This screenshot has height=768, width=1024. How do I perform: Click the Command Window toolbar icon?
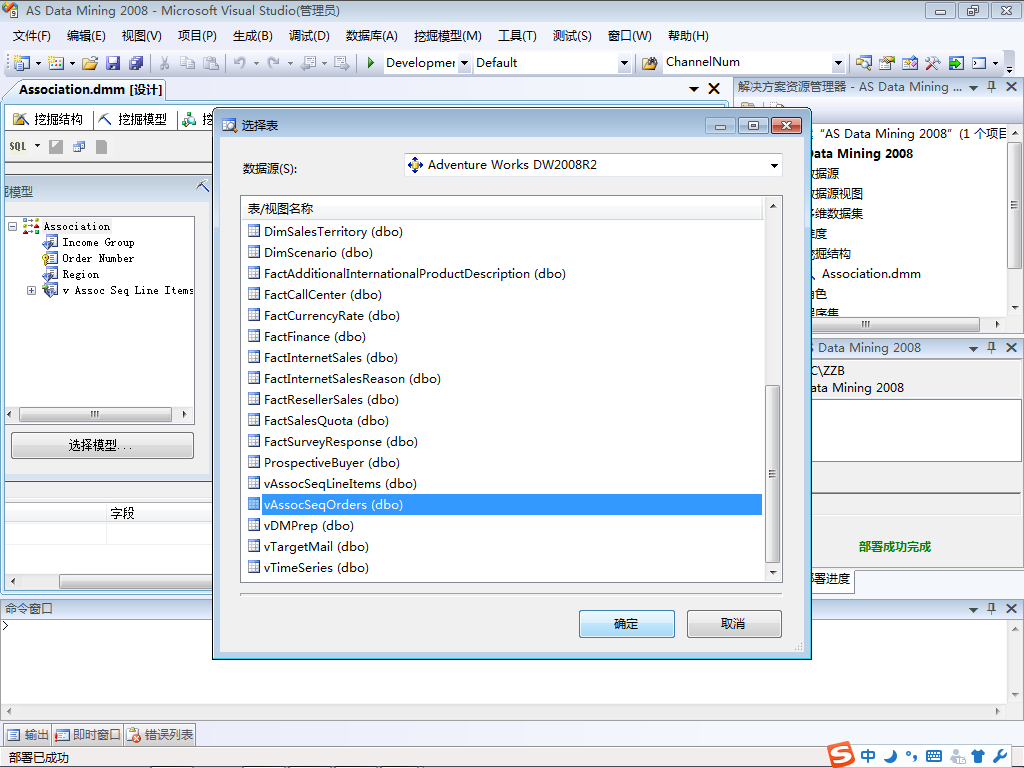979,63
